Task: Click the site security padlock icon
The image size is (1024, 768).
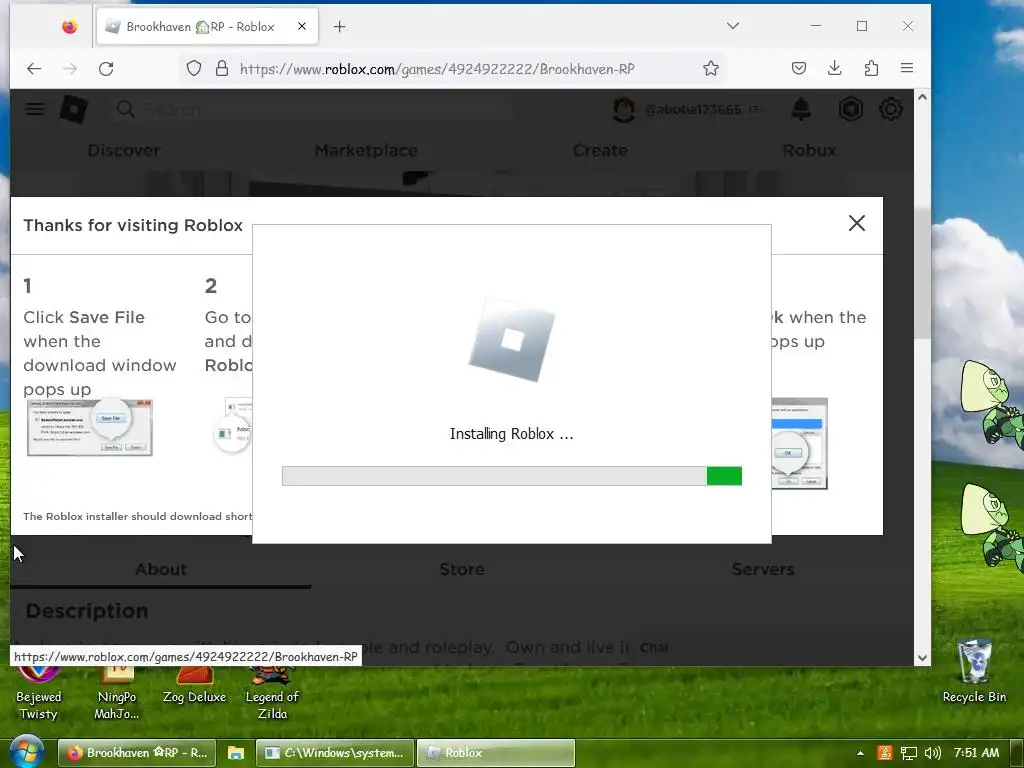Action: [x=222, y=69]
